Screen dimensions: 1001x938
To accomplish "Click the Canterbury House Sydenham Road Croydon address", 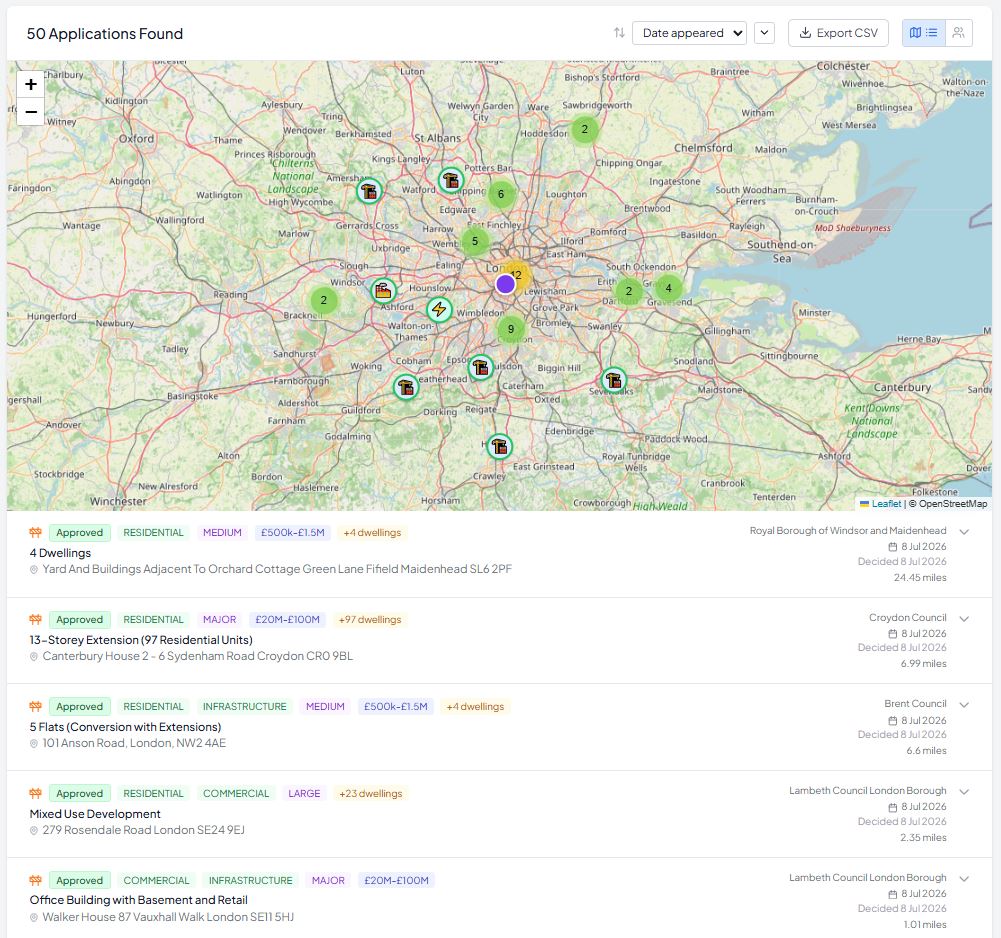I will pyautogui.click(x=197, y=656).
